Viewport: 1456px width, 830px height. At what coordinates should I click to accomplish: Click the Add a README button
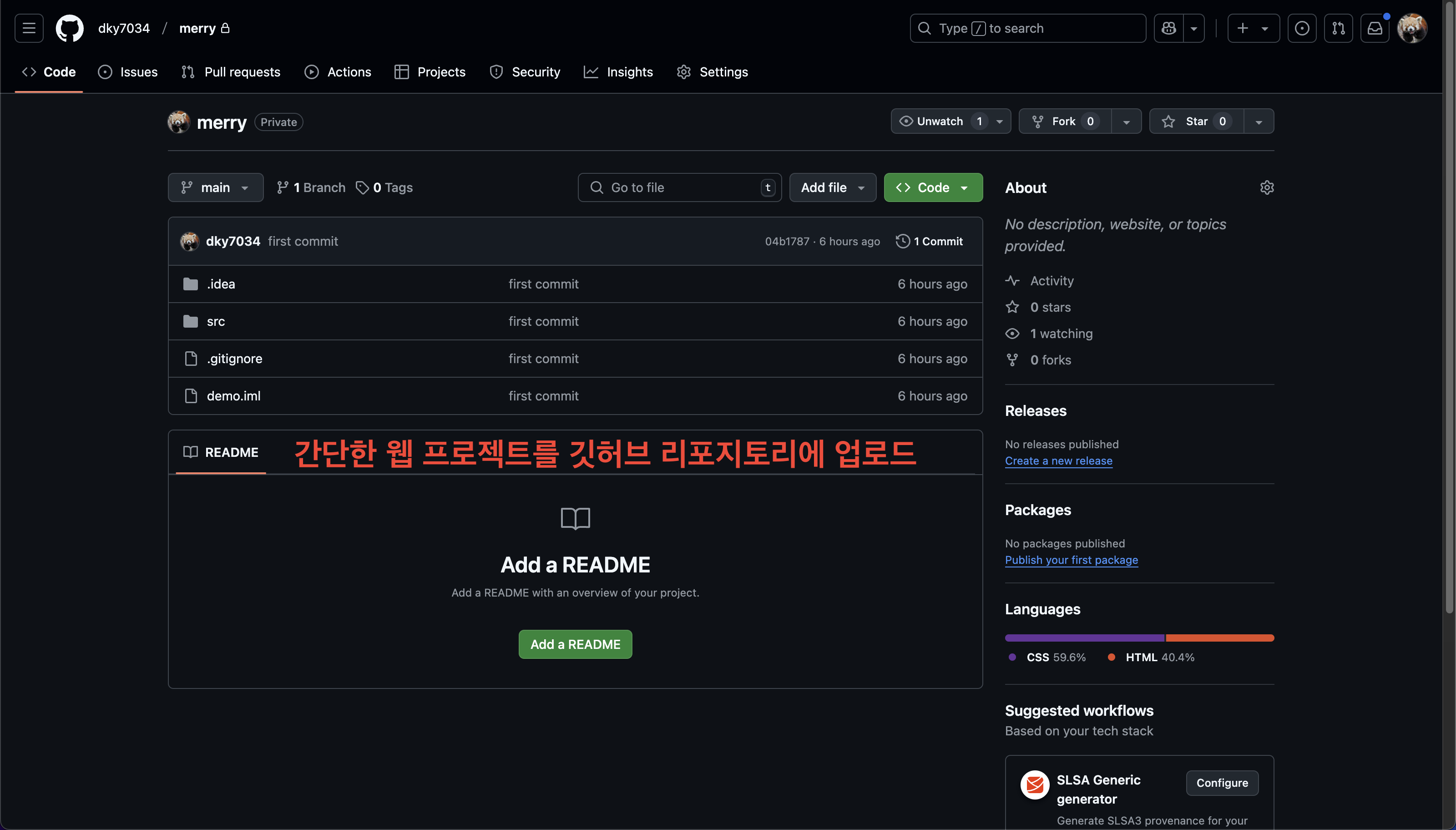click(x=575, y=644)
